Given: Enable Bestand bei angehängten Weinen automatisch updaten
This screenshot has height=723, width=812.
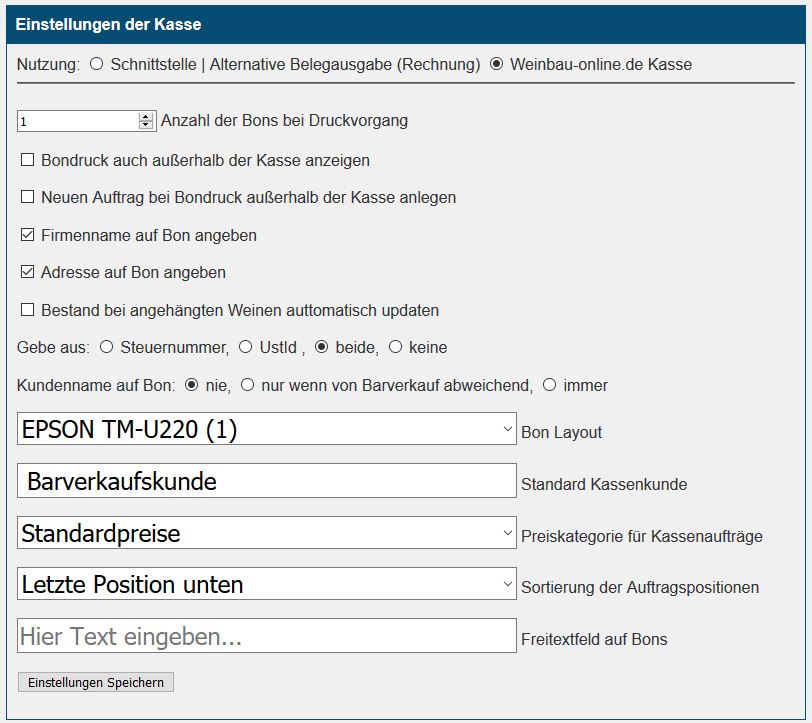Looking at the screenshot, I should (x=28, y=310).
